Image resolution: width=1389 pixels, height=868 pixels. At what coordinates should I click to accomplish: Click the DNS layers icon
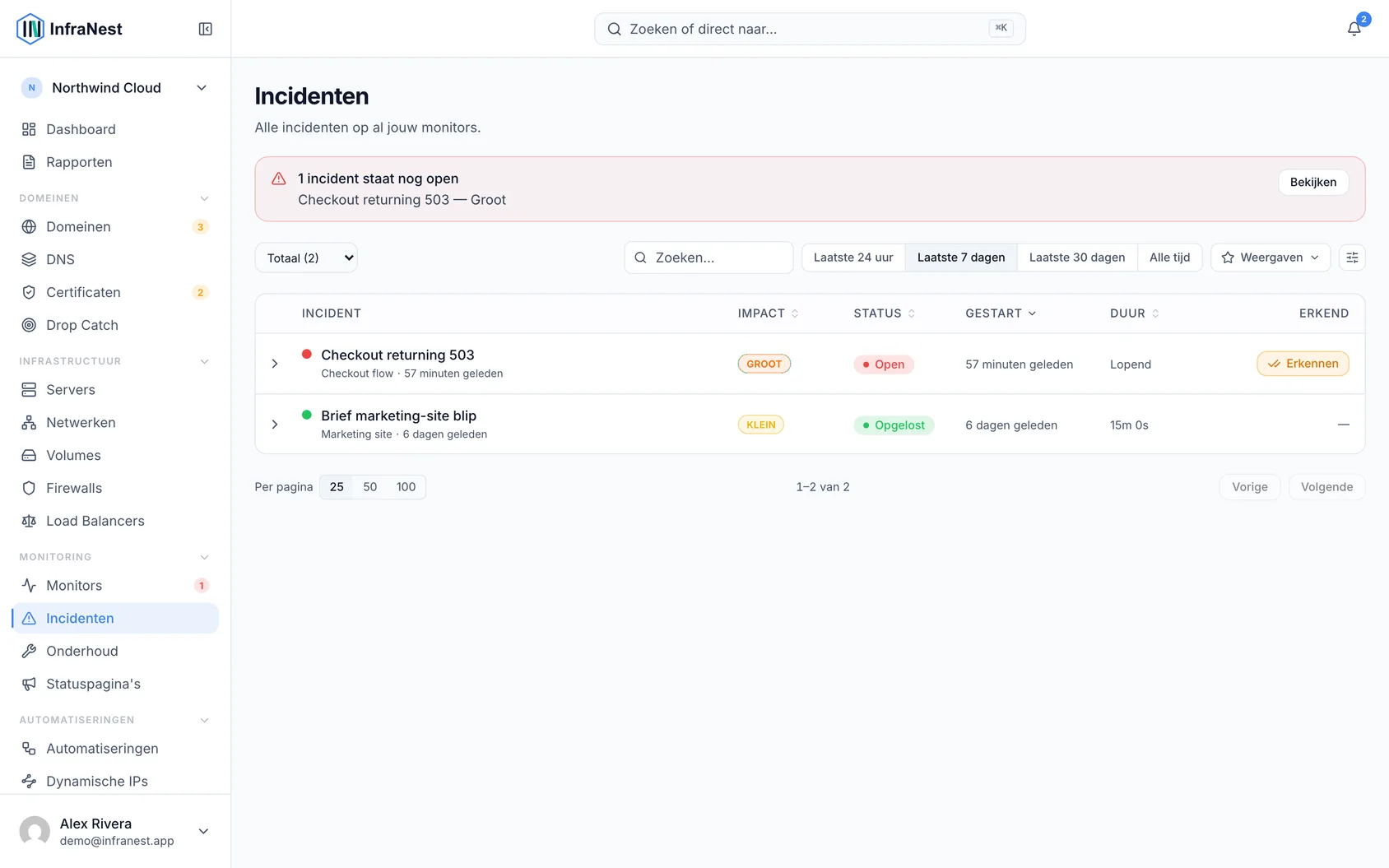pyautogui.click(x=29, y=259)
